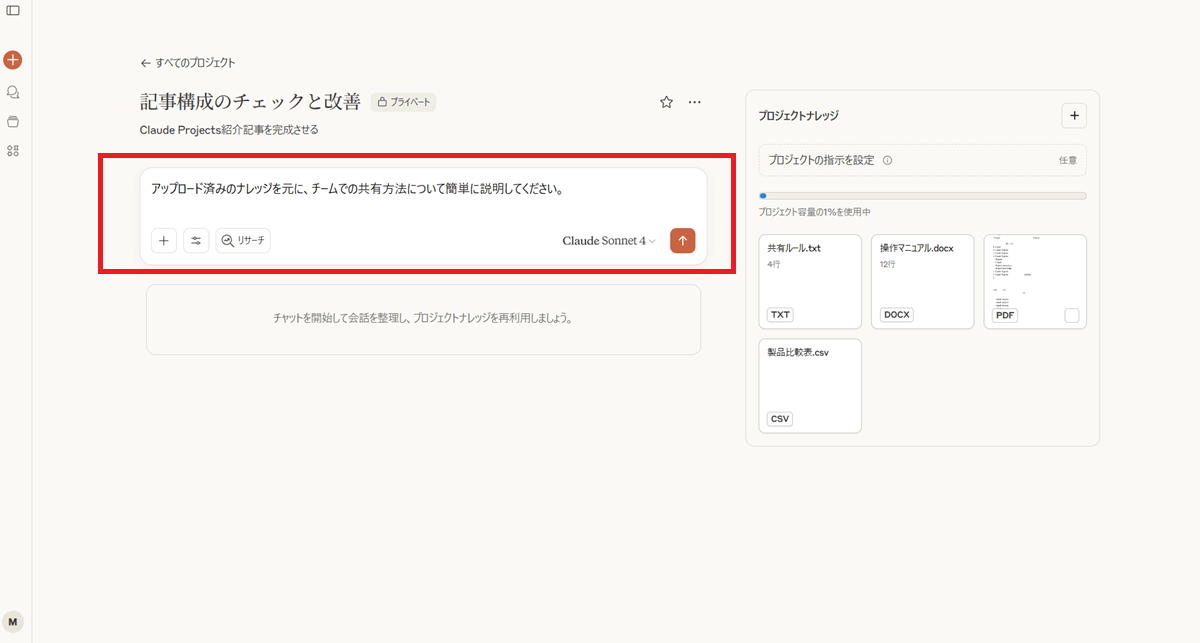Enable the リサーチ research button
Screen dimensions: 1200x643
point(243,240)
